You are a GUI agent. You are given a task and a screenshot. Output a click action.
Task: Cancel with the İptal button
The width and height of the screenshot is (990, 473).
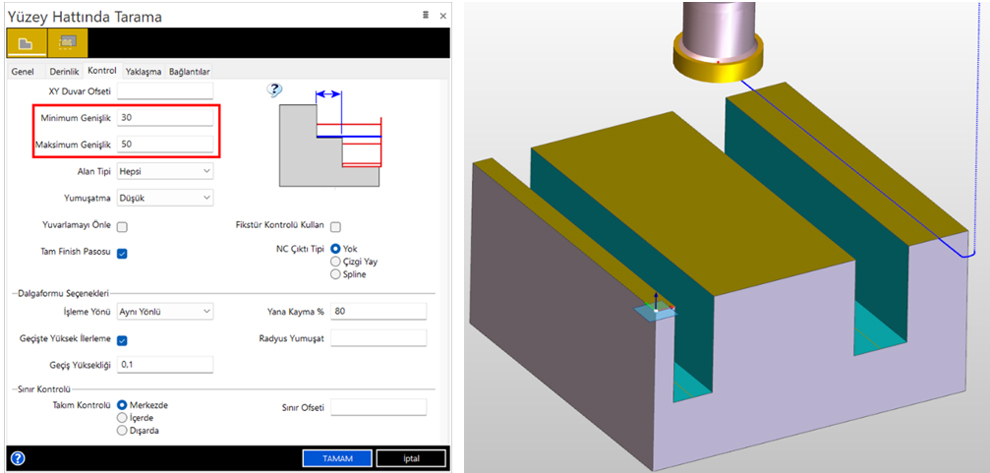[x=411, y=458]
